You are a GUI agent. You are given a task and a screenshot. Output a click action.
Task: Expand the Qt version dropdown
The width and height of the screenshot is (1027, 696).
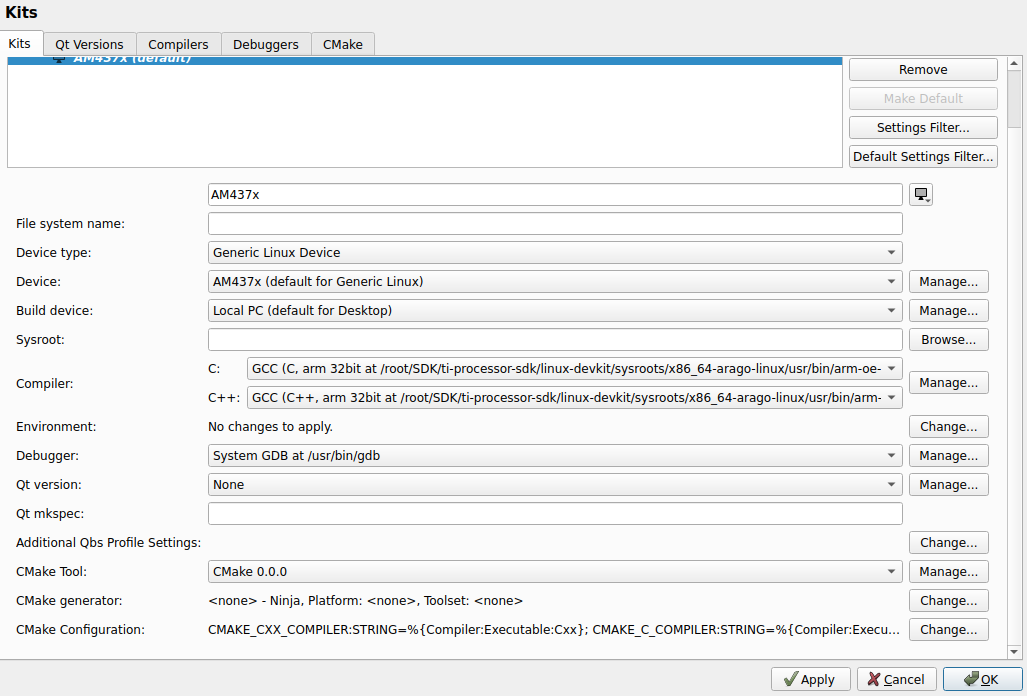pyautogui.click(x=555, y=485)
